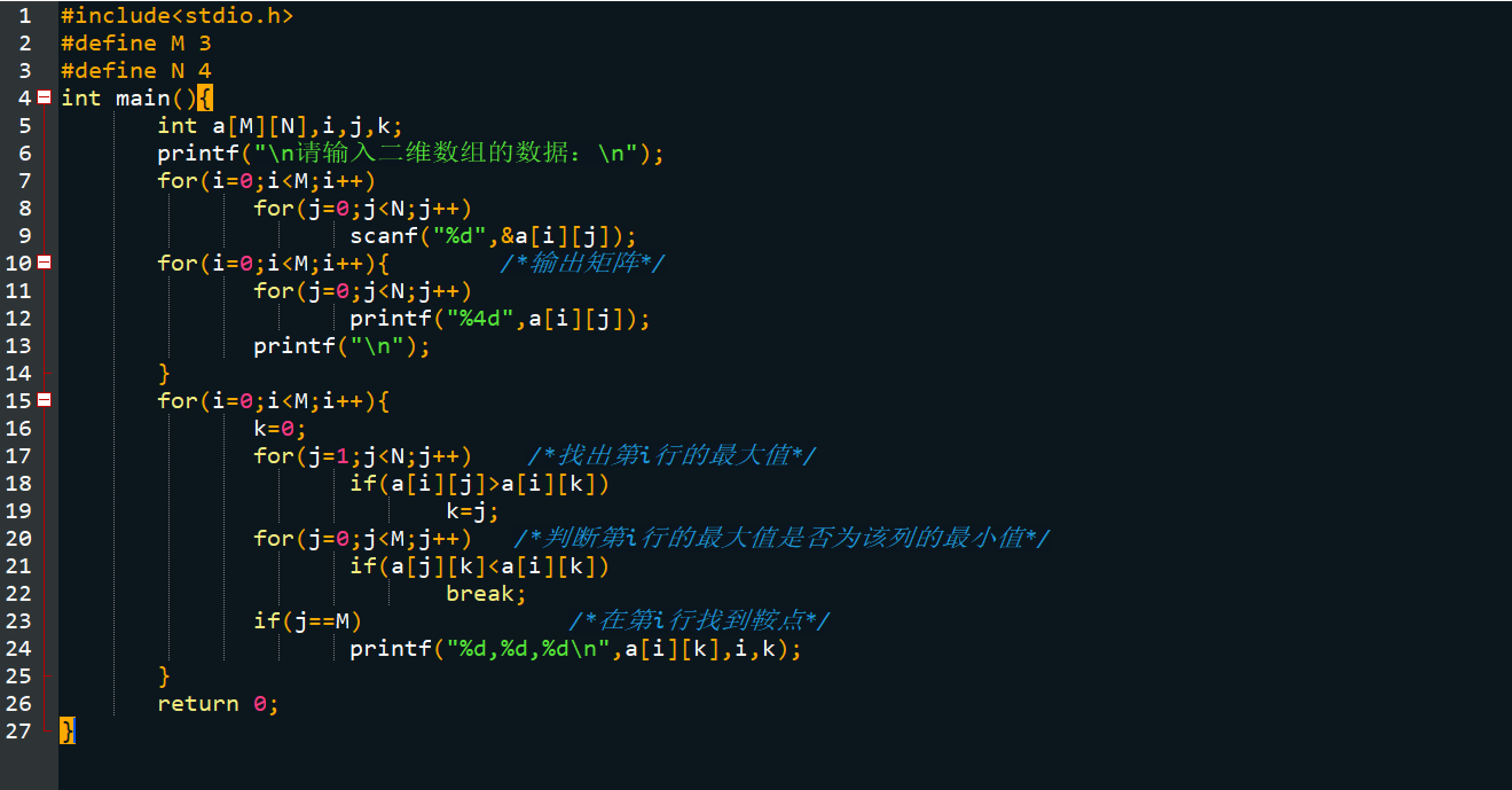Click the "k=j;" assignment on line 19
The width and height of the screenshot is (1512, 790).
coord(472,511)
